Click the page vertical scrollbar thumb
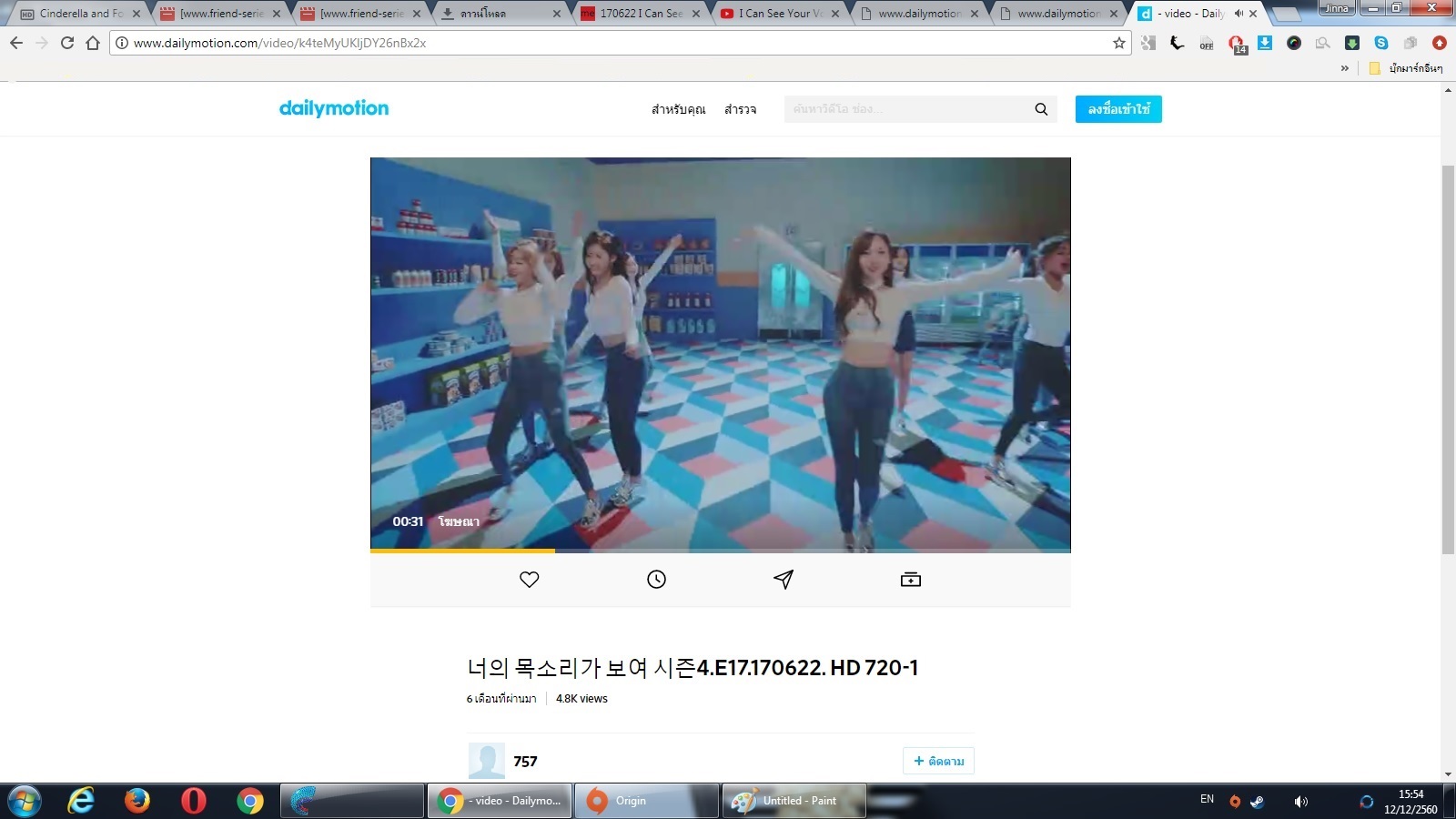 pos(1448,359)
